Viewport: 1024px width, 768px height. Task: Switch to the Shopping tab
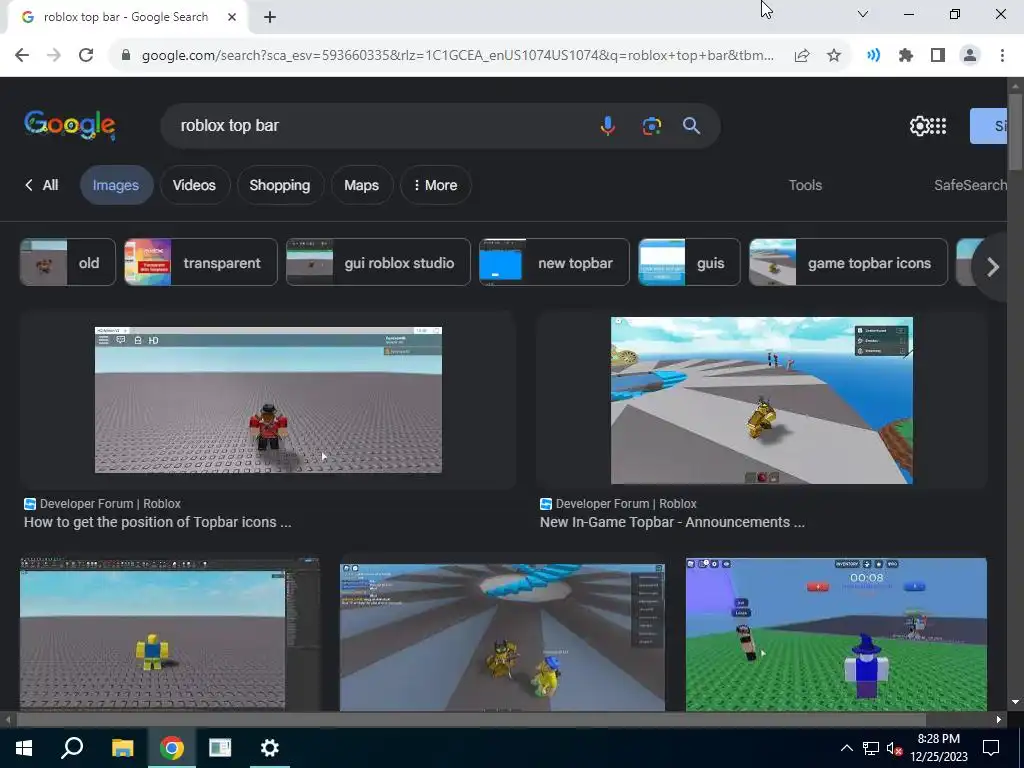tap(280, 185)
